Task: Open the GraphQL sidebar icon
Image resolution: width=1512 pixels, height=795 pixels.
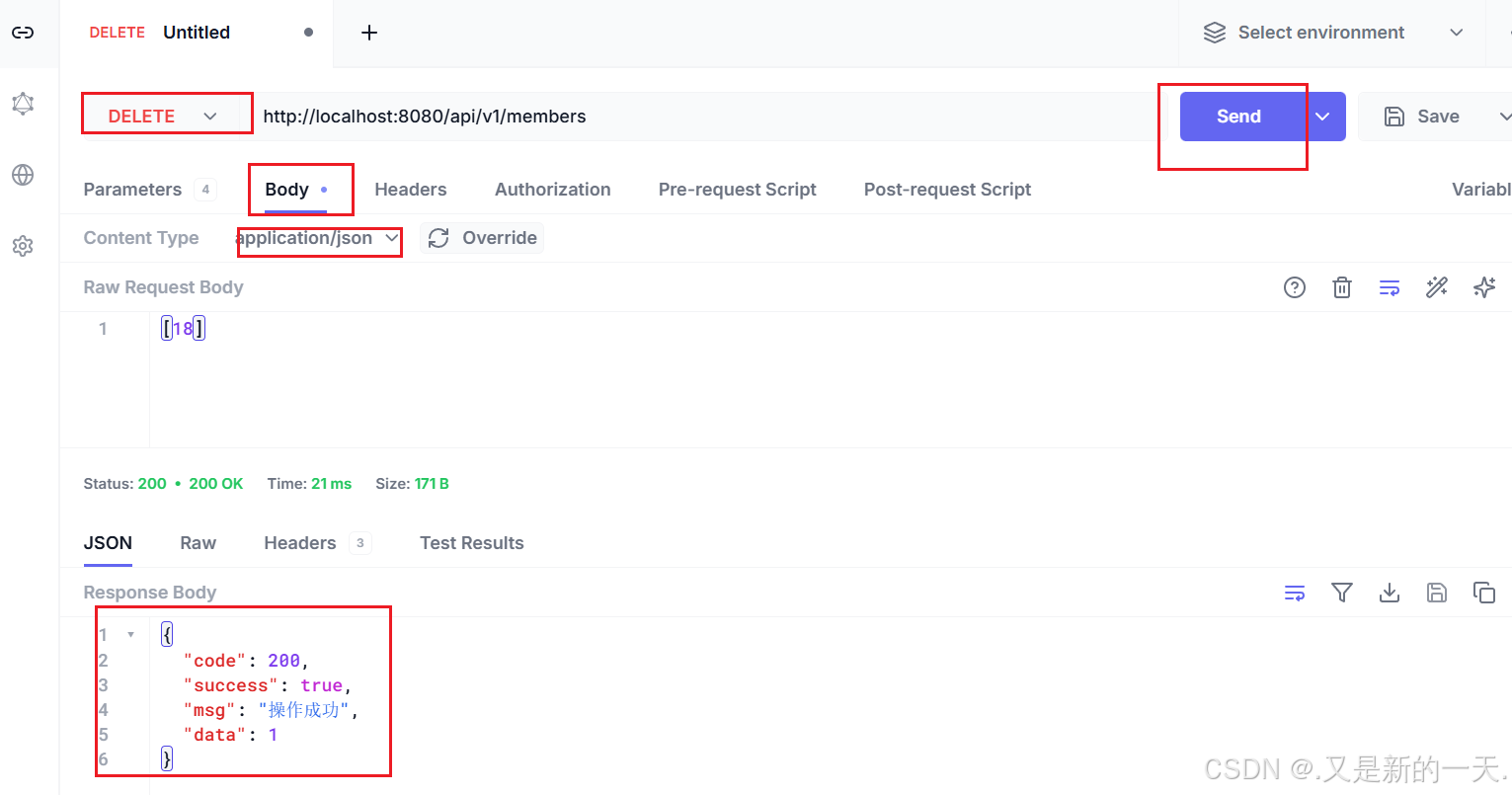Action: tap(23, 104)
